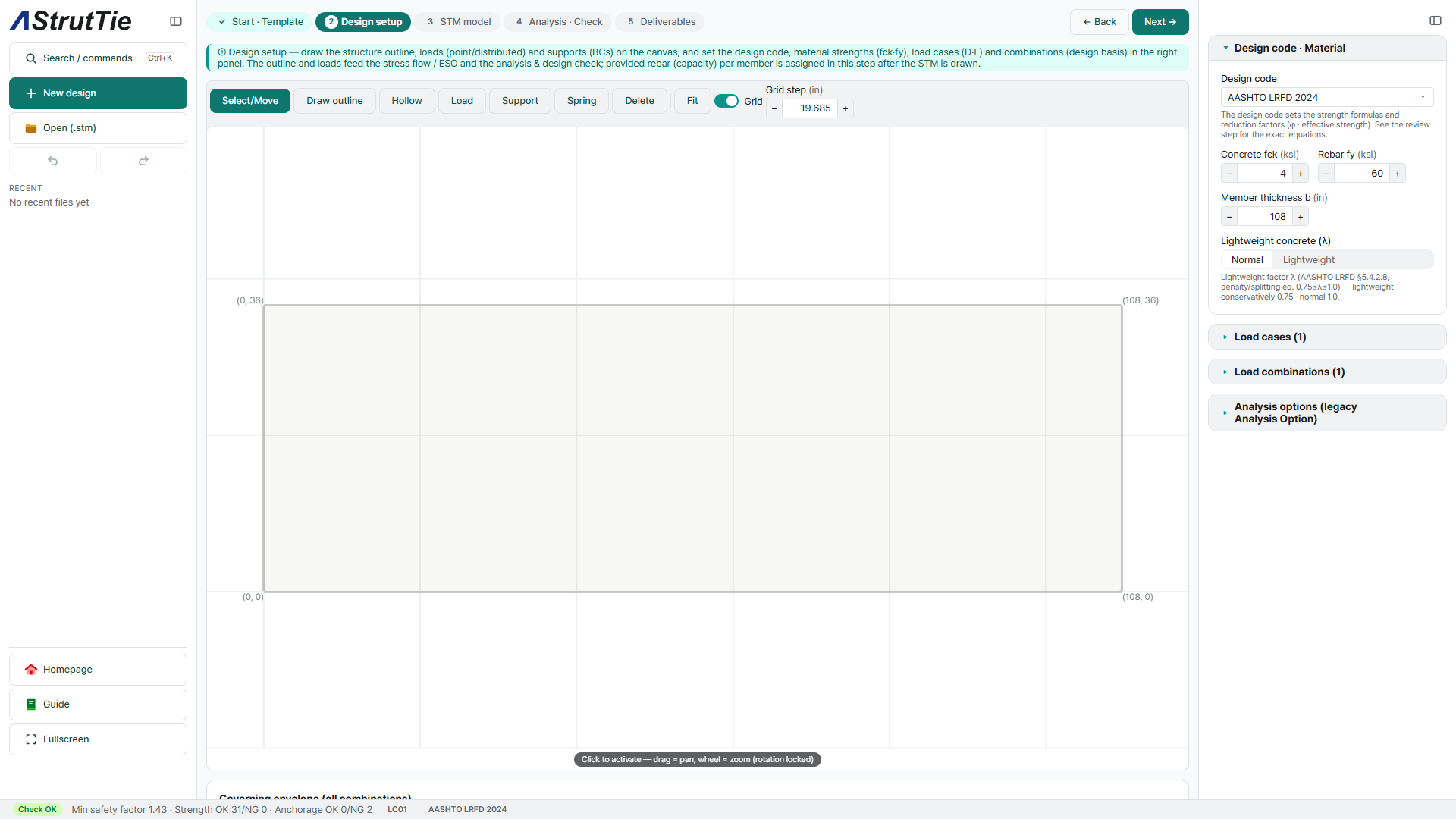The width and height of the screenshot is (1456, 819).
Task: Open the Design code dropdown
Action: 1327,97
